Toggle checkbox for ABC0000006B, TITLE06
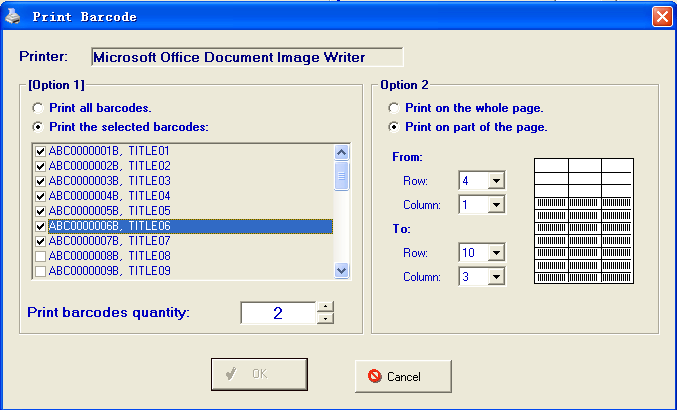The height and width of the screenshot is (410, 677). tap(40, 226)
